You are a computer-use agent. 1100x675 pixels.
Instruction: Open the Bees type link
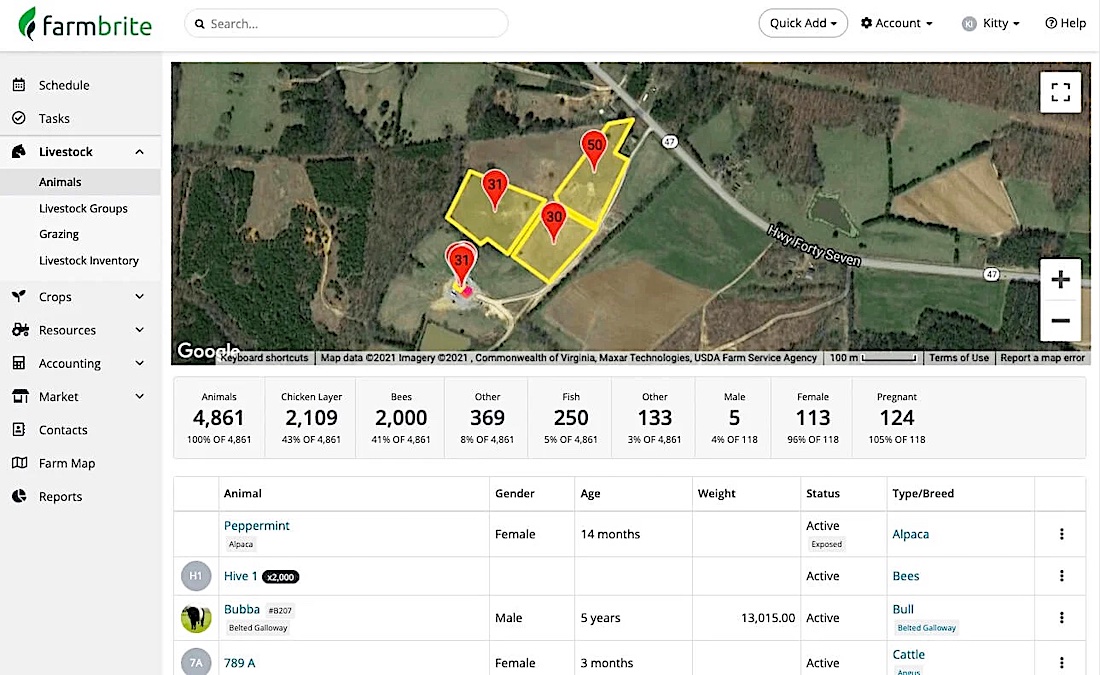coord(906,576)
